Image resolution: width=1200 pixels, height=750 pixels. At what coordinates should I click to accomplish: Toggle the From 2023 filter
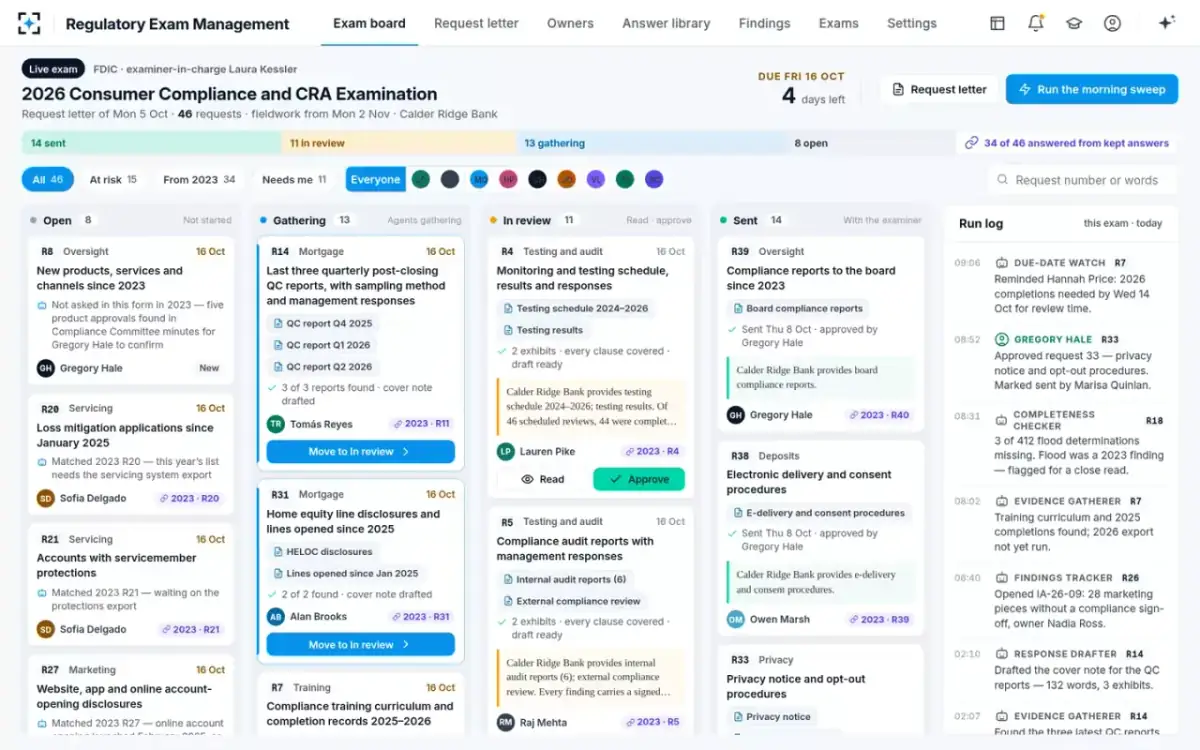(x=199, y=180)
